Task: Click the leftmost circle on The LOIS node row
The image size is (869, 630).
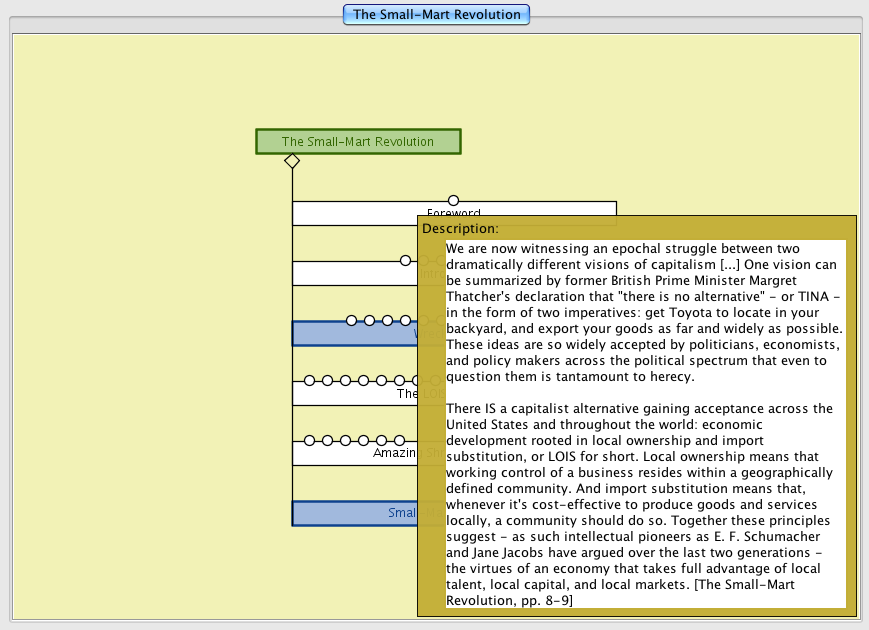Action: click(310, 380)
